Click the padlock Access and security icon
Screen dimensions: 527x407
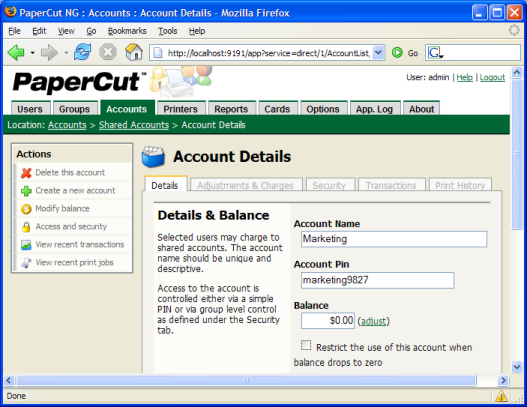[x=26, y=227]
